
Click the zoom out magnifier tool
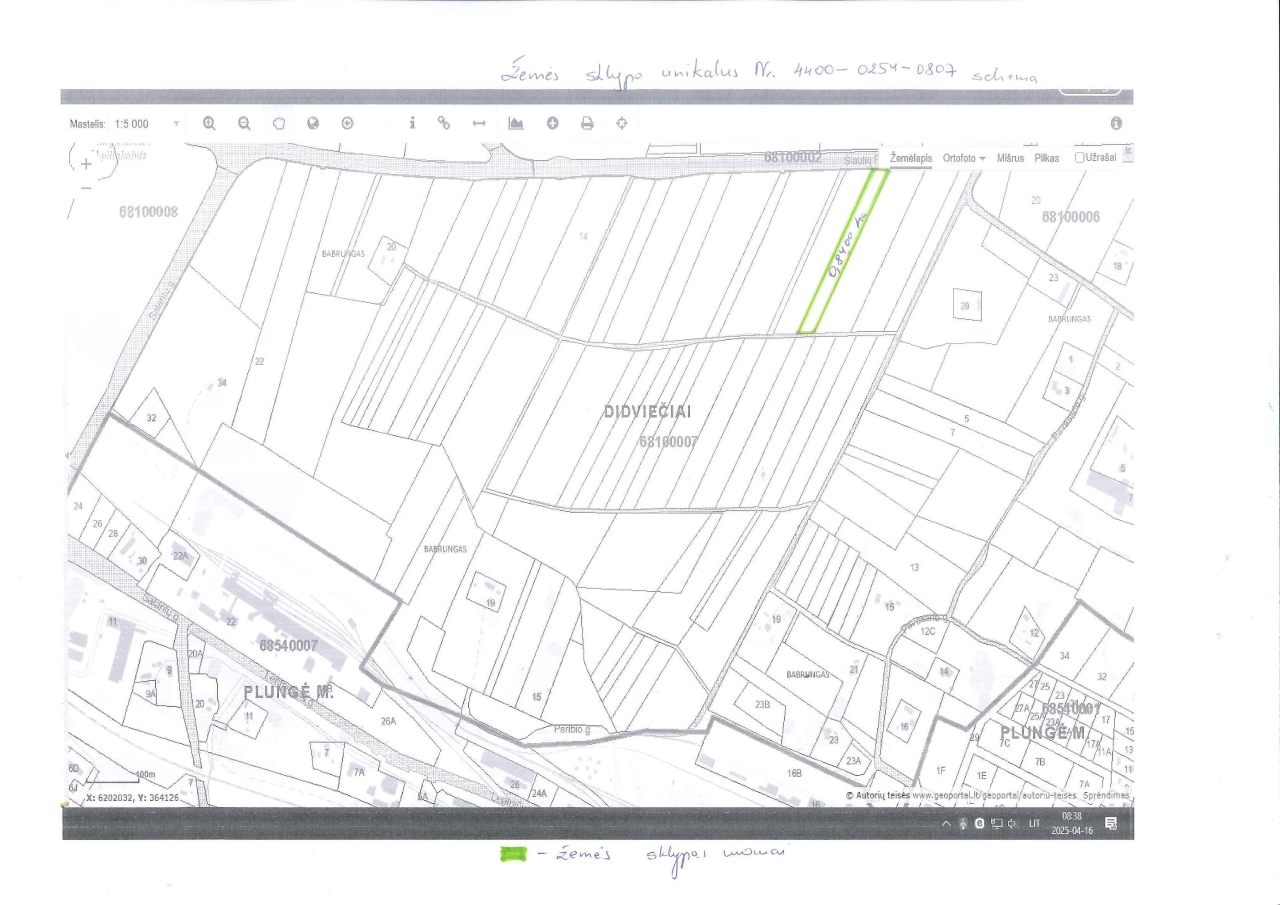(x=244, y=123)
